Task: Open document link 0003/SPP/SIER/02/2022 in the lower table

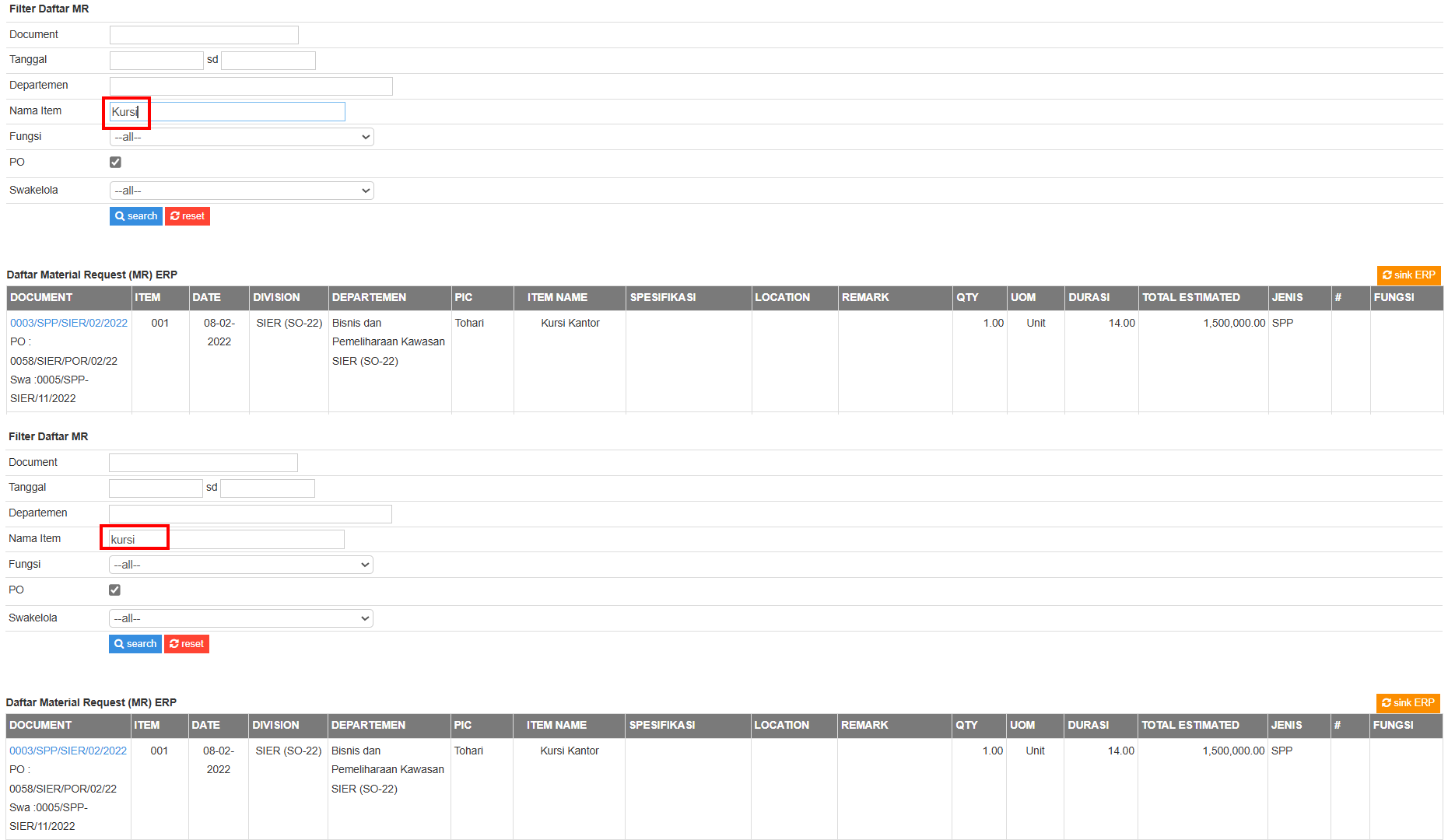Action: (68, 751)
